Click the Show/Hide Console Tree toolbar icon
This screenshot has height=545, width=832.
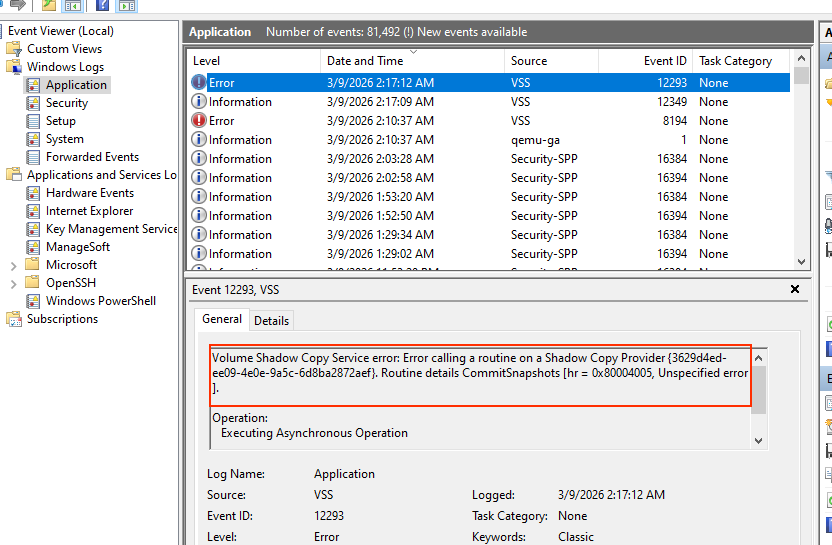point(73,6)
